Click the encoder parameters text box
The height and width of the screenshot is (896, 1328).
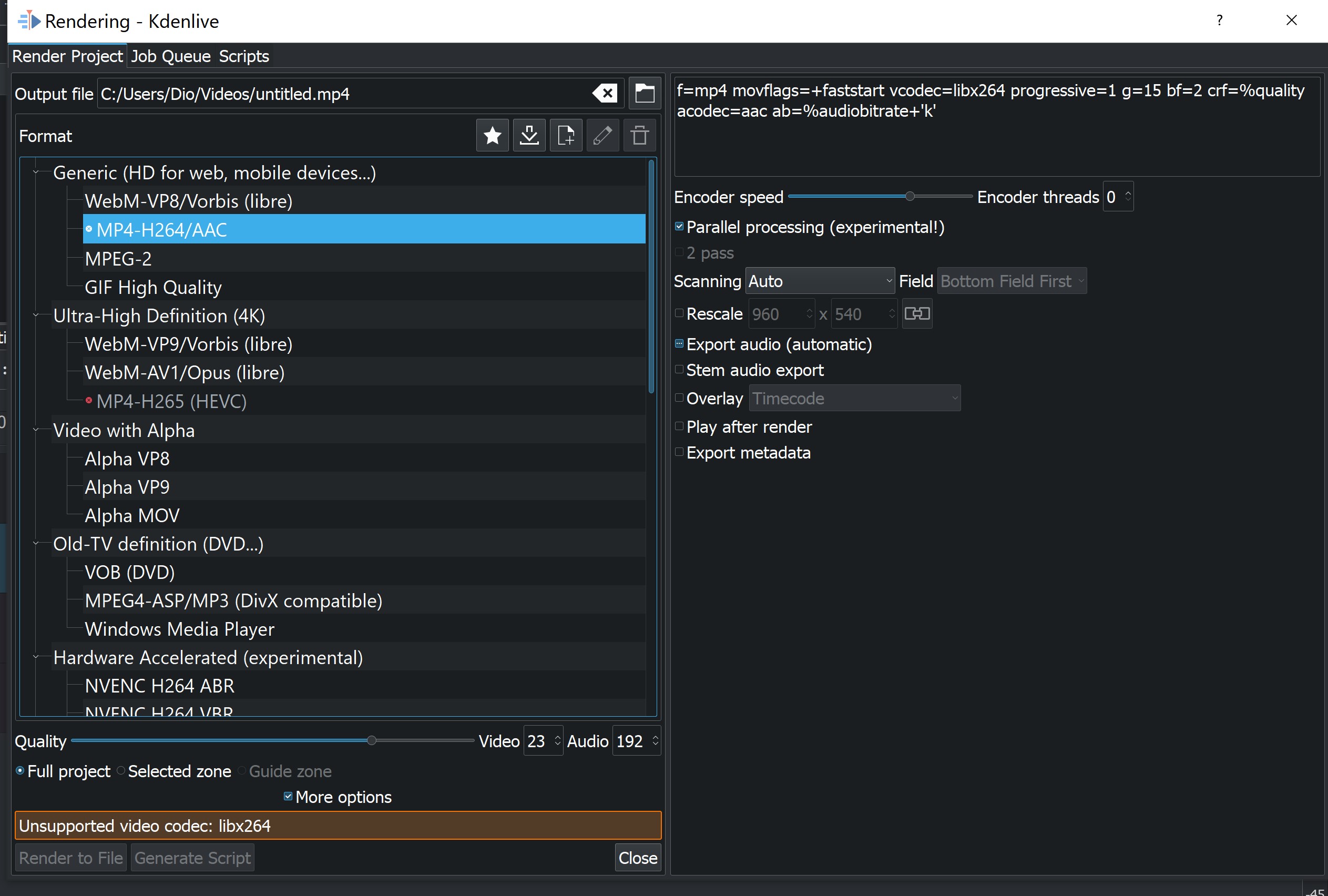(x=997, y=127)
